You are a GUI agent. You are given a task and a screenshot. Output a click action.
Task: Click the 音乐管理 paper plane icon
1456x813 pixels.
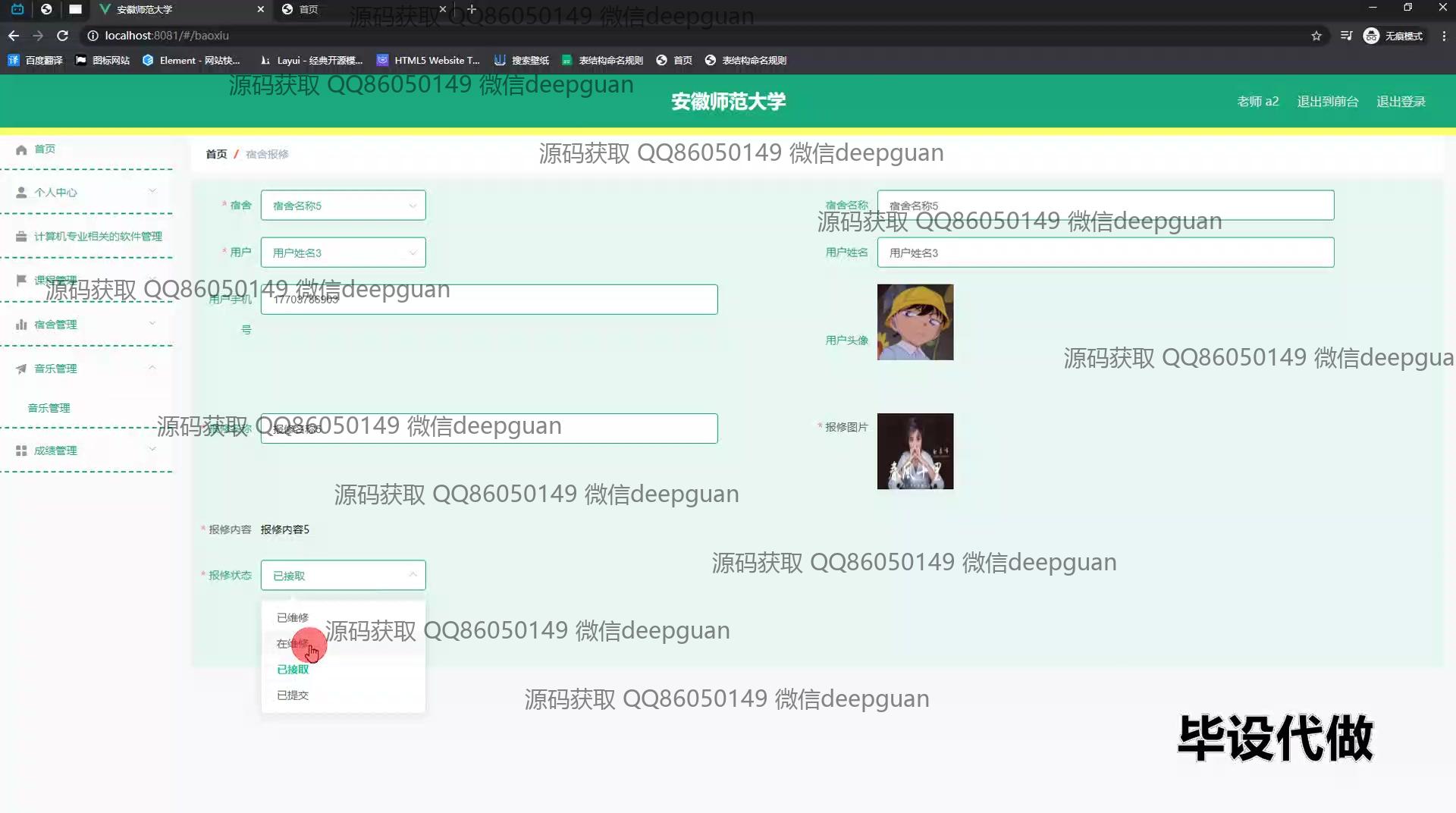(21, 369)
